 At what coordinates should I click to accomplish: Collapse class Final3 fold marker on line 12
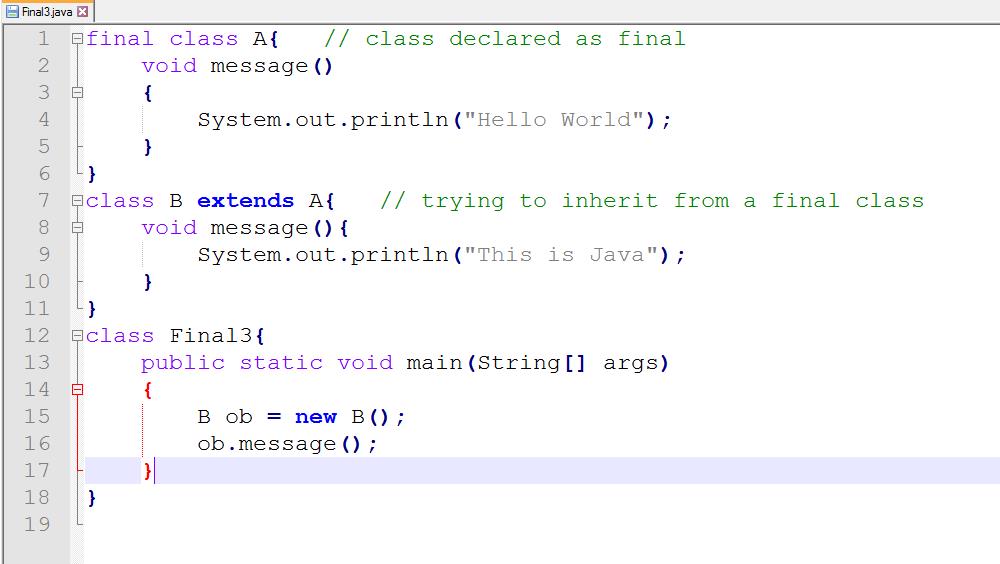tap(77, 336)
